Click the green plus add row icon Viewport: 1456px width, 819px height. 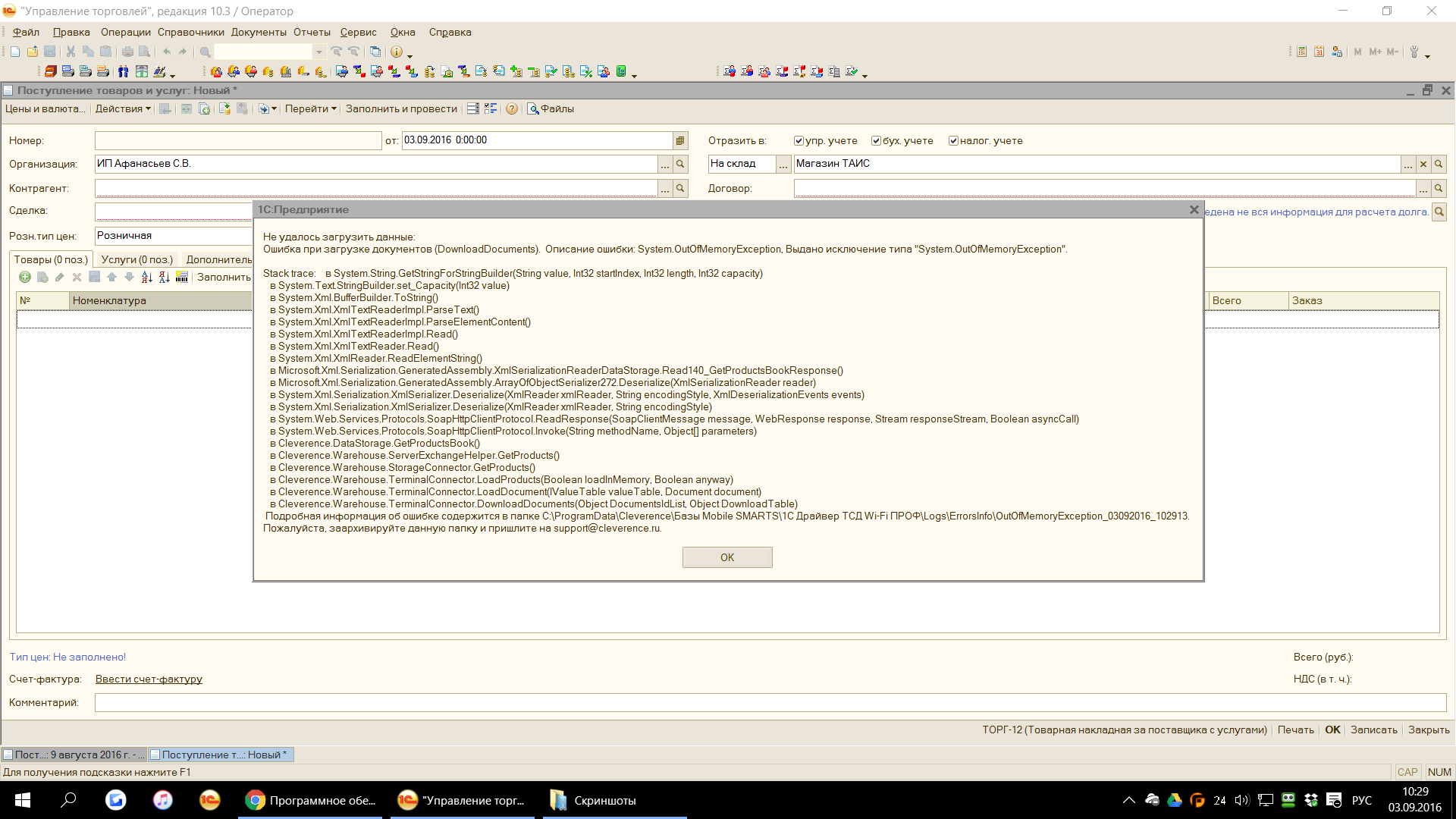click(x=25, y=277)
